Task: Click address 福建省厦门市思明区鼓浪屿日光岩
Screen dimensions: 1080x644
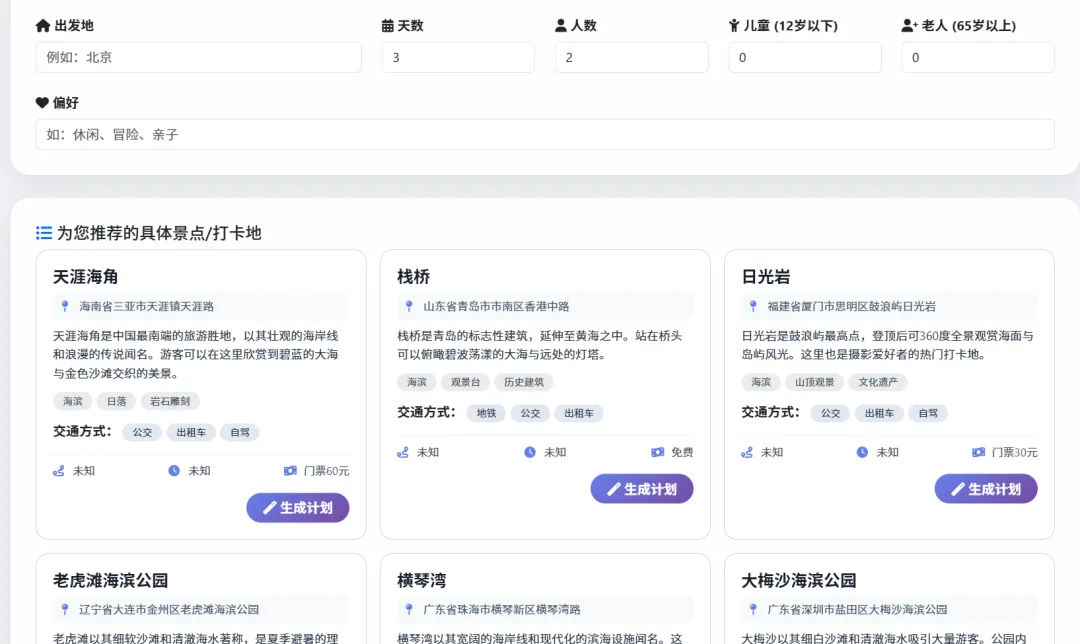Action: (x=851, y=306)
